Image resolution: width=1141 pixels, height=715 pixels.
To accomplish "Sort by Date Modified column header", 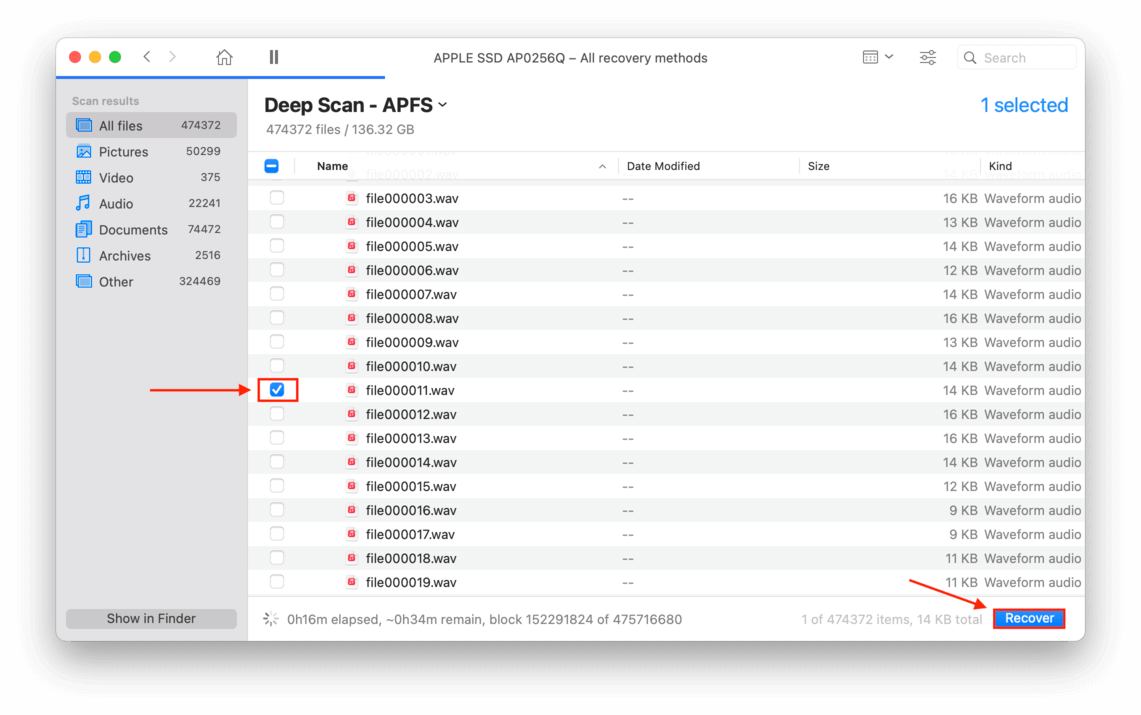I will pyautogui.click(x=663, y=166).
